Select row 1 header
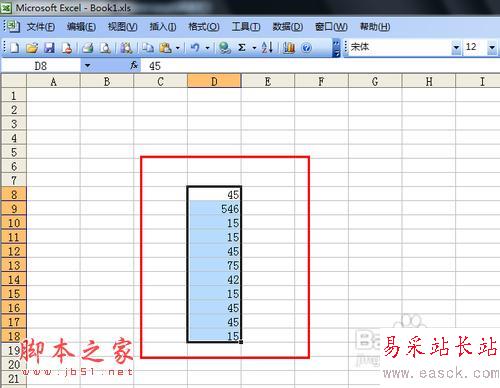Image resolution: width=500 pixels, height=388 pixels. (14, 96)
